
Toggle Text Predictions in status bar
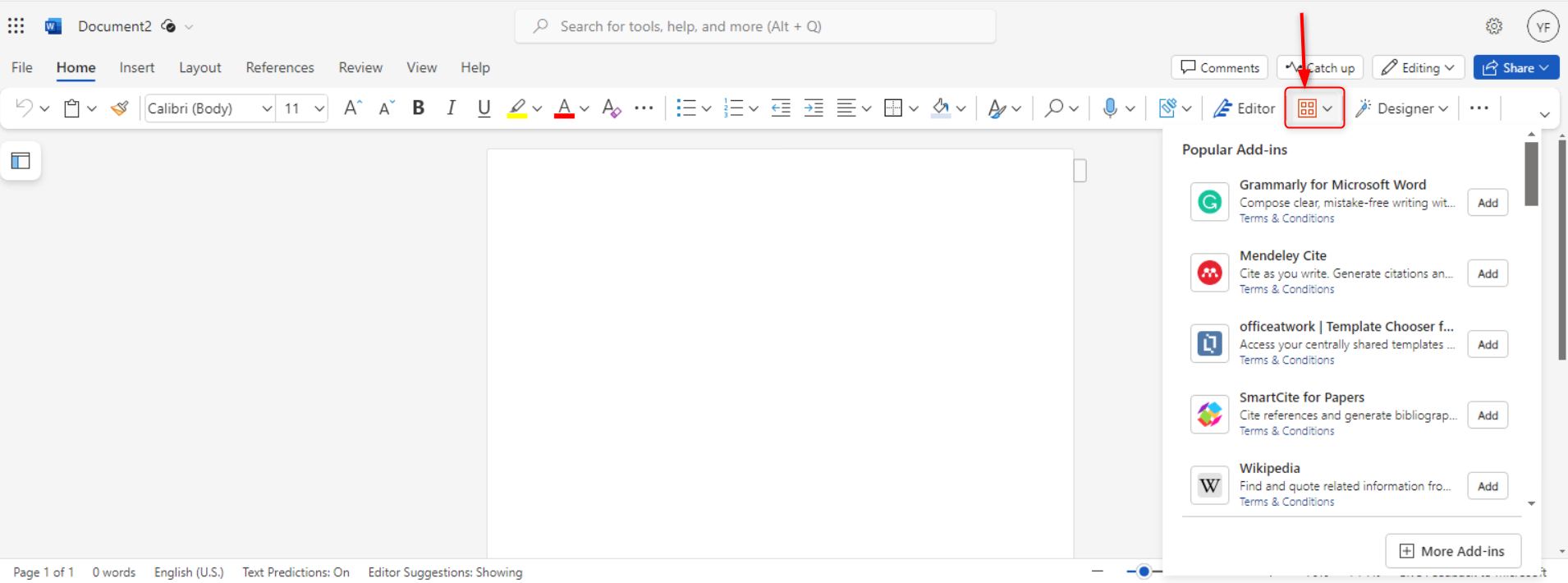pyautogui.click(x=296, y=572)
